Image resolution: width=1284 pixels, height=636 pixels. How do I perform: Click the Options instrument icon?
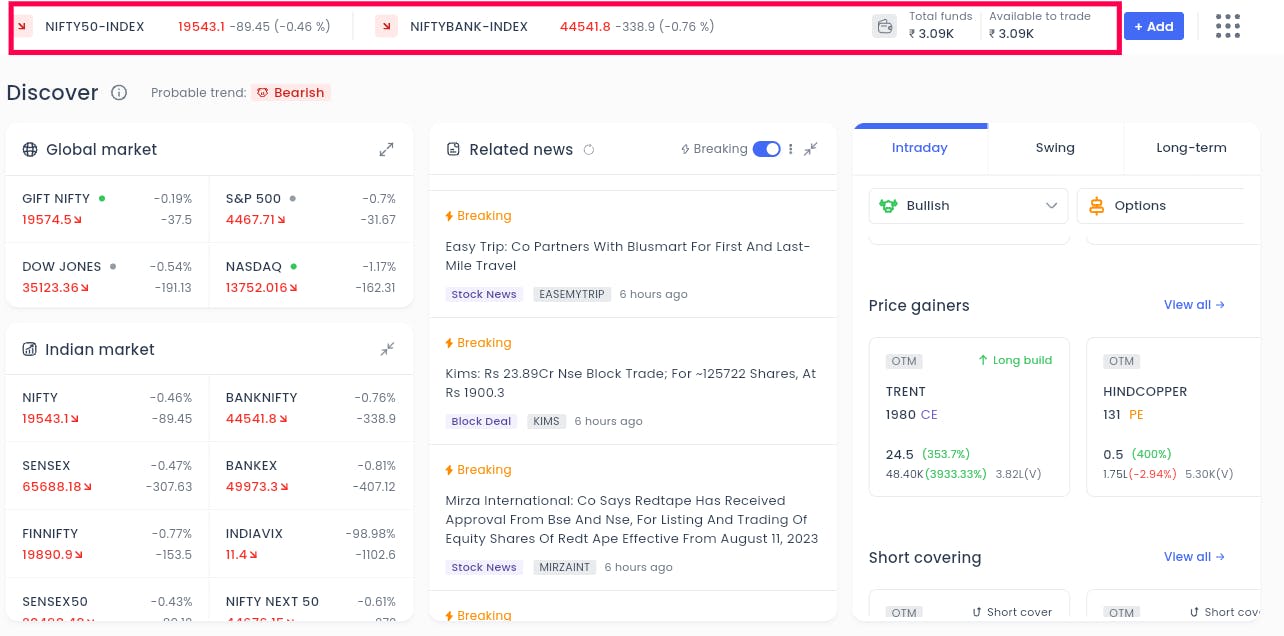coord(1096,205)
